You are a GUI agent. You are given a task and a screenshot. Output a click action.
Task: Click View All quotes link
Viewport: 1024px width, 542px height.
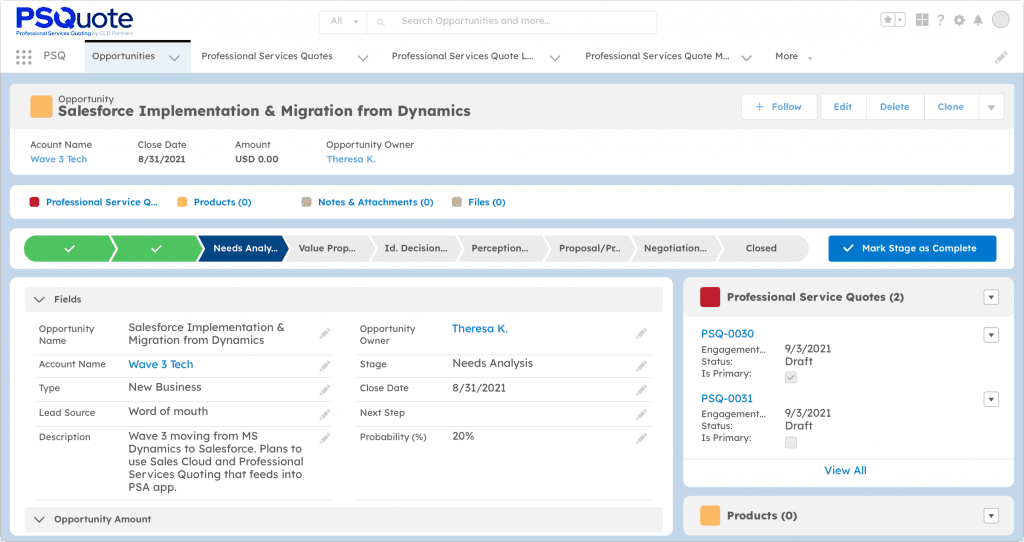[x=845, y=471]
